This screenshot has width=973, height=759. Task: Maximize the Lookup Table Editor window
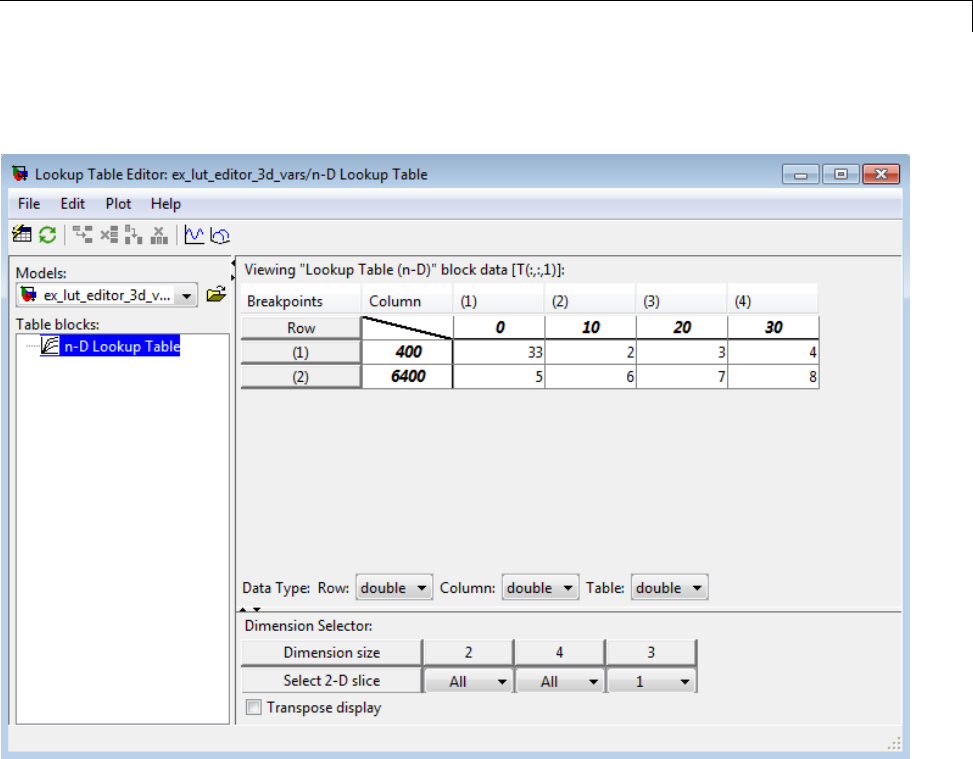(841, 174)
